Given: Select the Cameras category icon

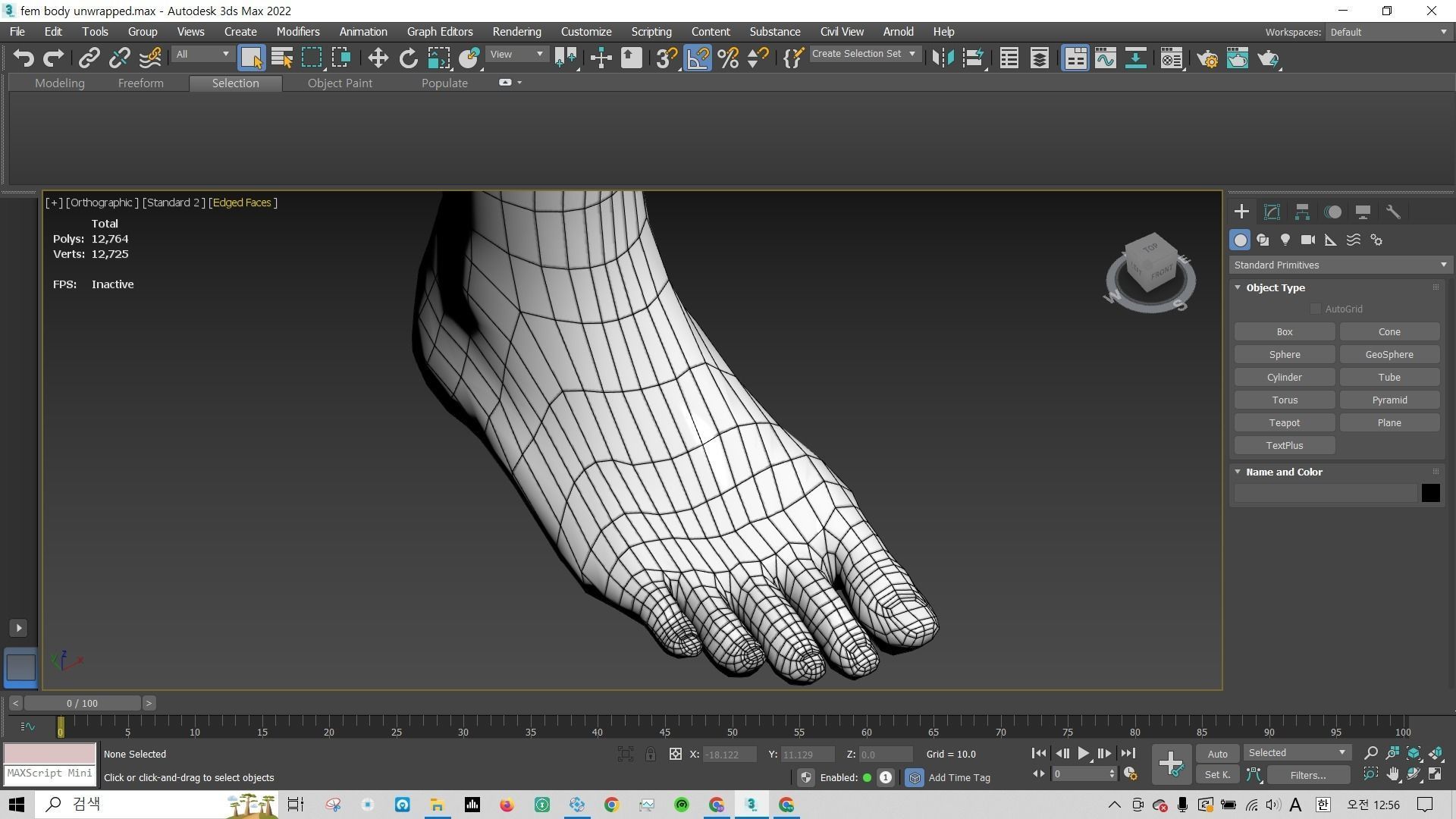Looking at the screenshot, I should click(1308, 240).
